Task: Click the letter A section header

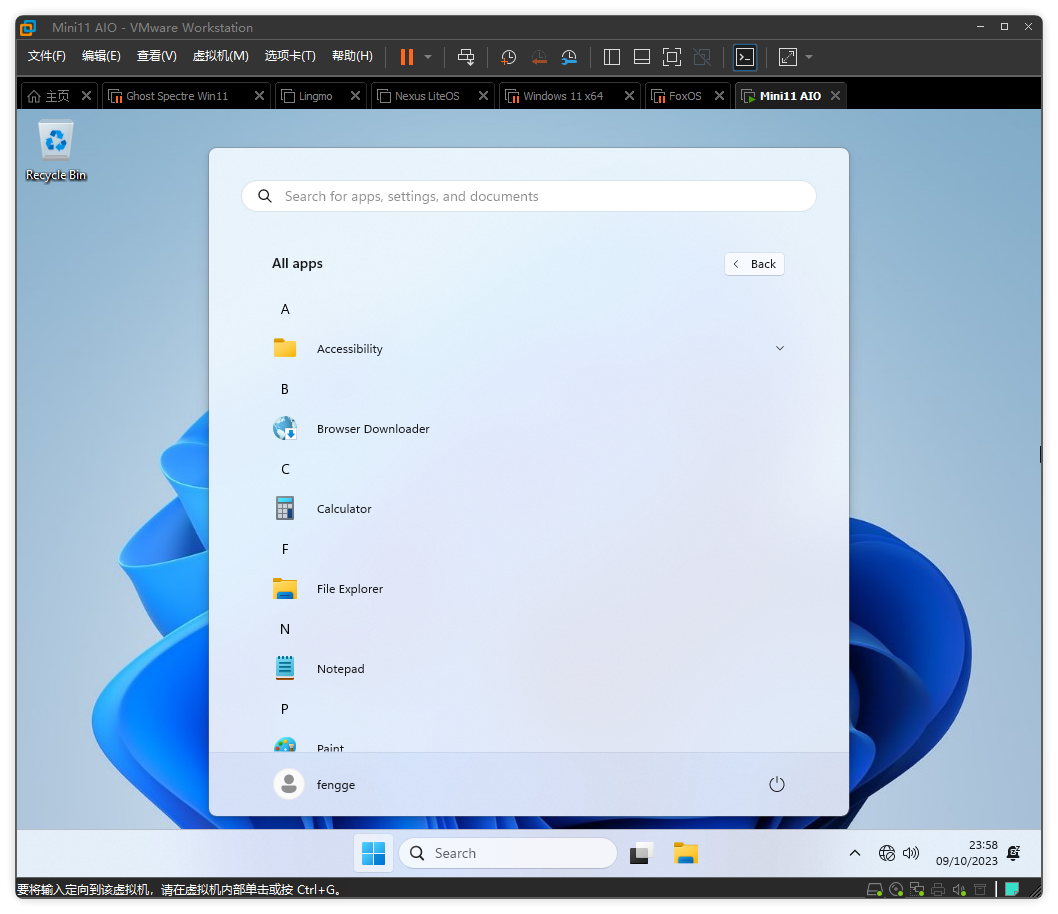Action: 285,309
